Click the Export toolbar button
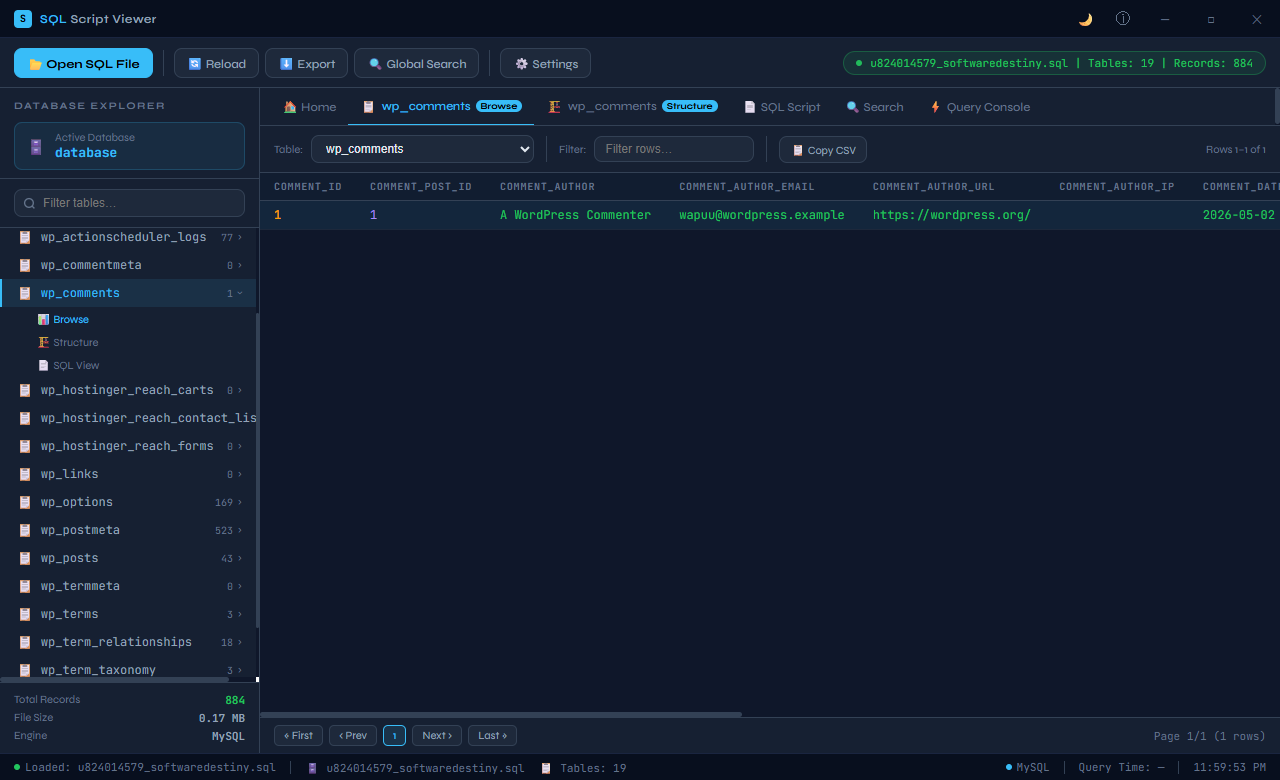Screen dimensions: 1280x780 point(307,63)
